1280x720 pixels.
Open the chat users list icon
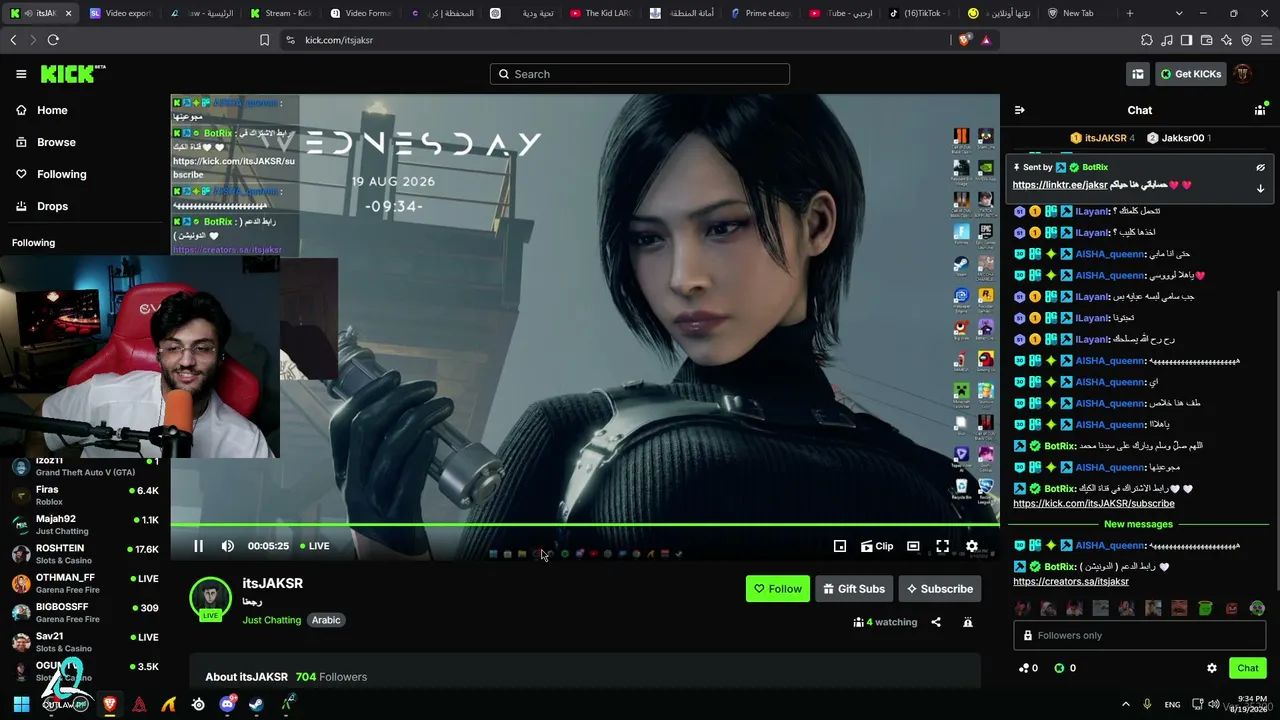tap(1260, 110)
